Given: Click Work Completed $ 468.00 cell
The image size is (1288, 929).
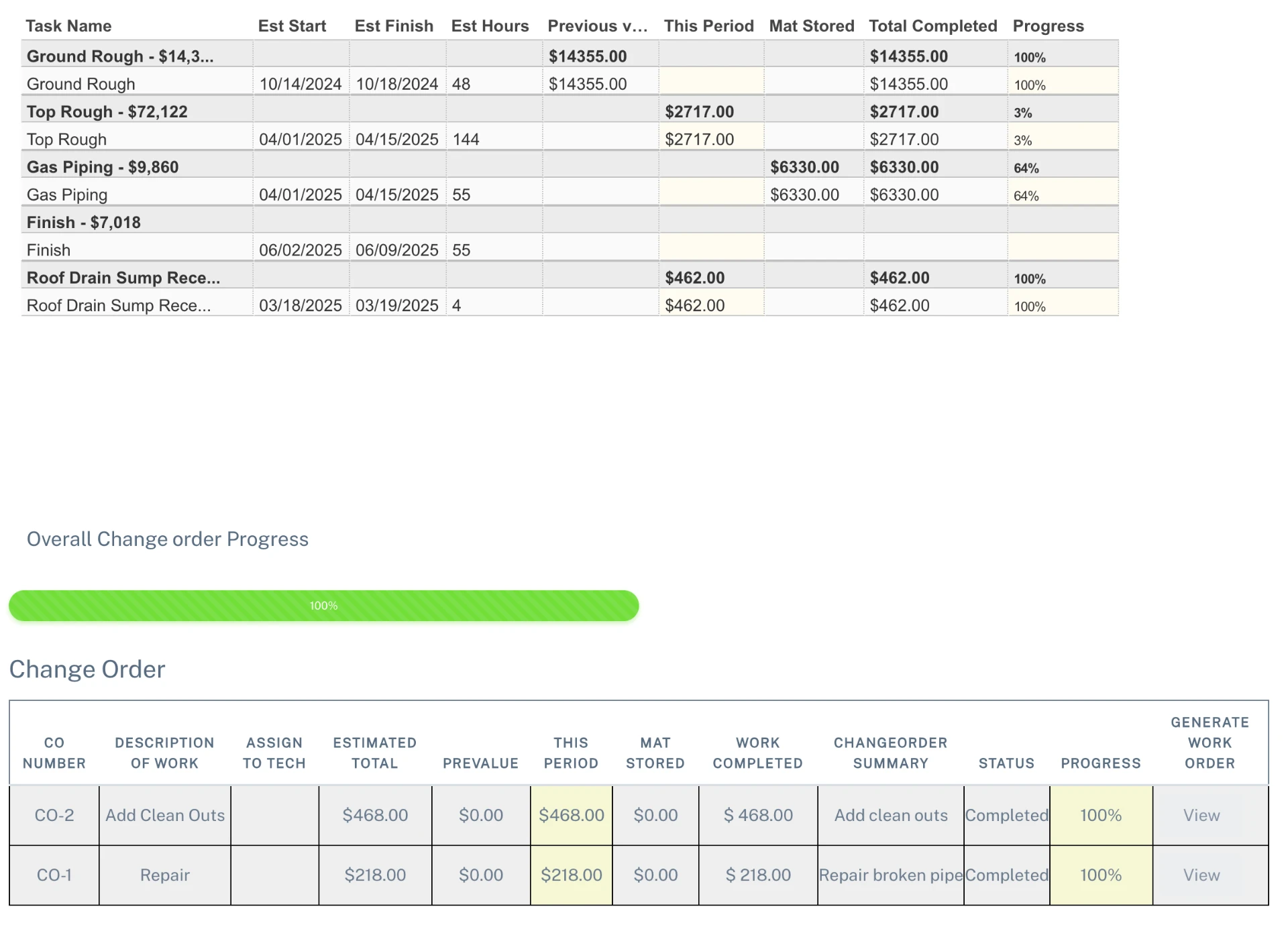Looking at the screenshot, I should [758, 815].
